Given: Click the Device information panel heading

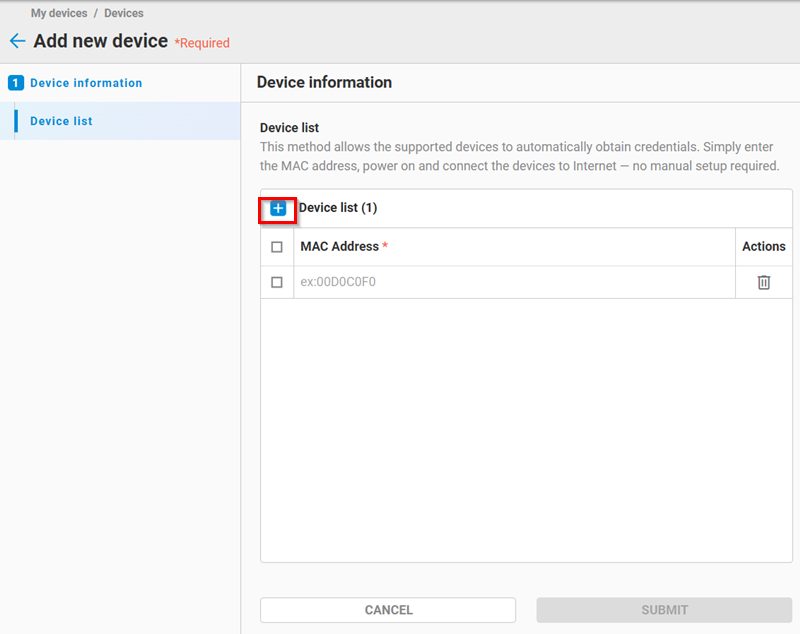Looking at the screenshot, I should (324, 82).
